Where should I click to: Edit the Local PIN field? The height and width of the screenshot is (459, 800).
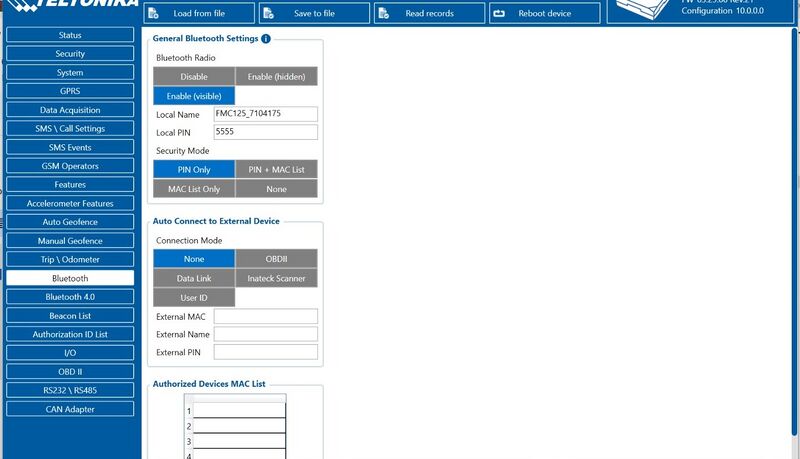coord(266,132)
